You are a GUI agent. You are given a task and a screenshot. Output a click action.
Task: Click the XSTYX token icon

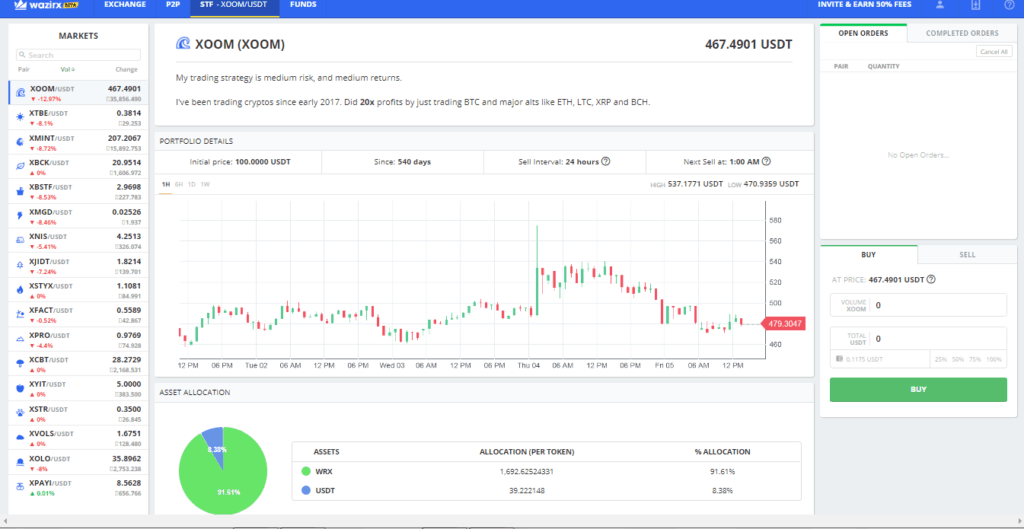pyautogui.click(x=20, y=289)
